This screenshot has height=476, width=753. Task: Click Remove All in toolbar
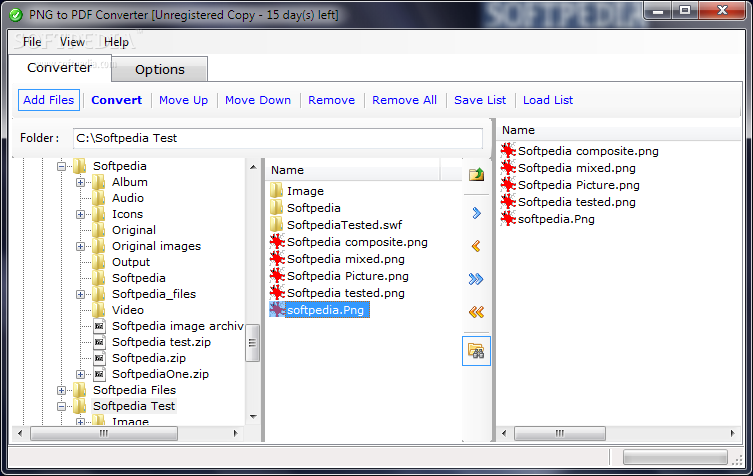click(x=404, y=100)
